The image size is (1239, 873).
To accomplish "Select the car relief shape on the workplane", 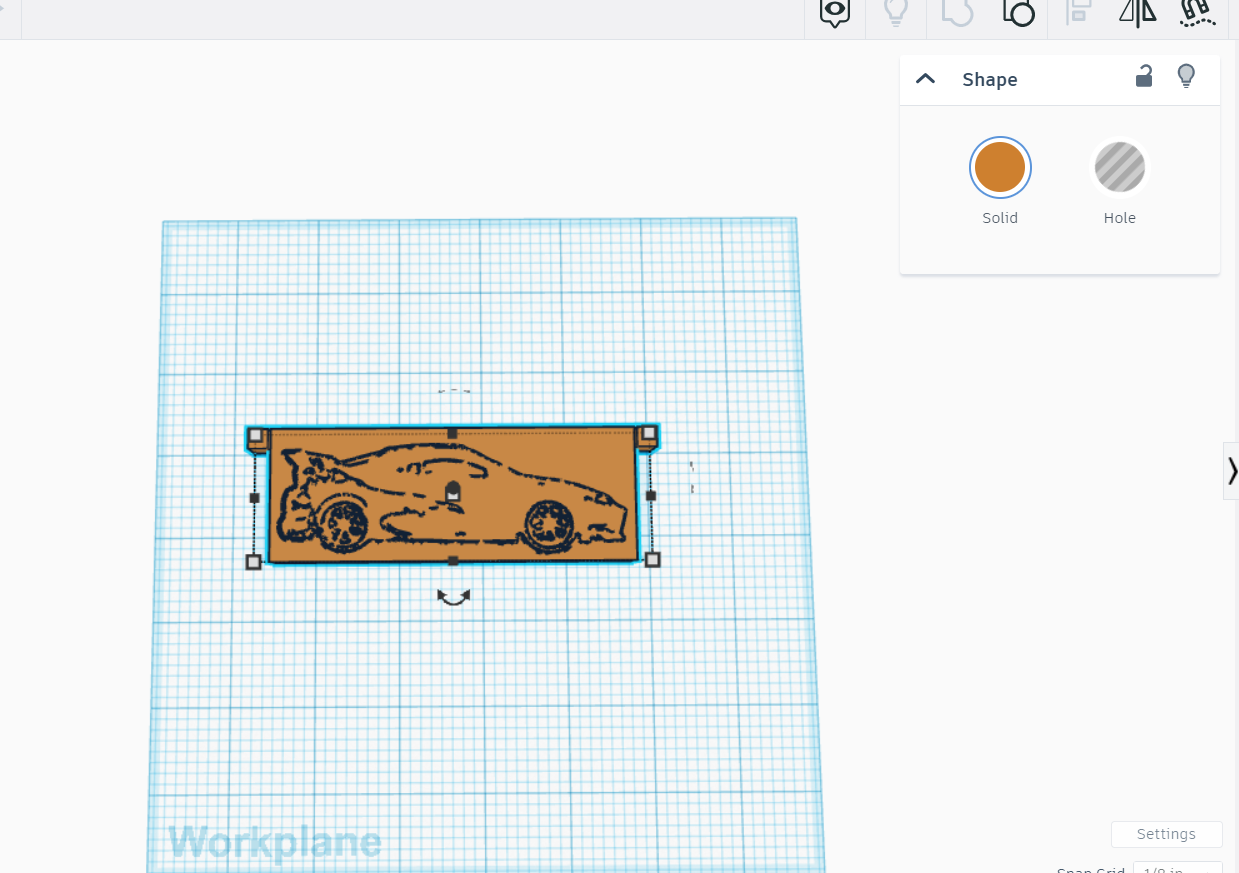I will (x=452, y=495).
